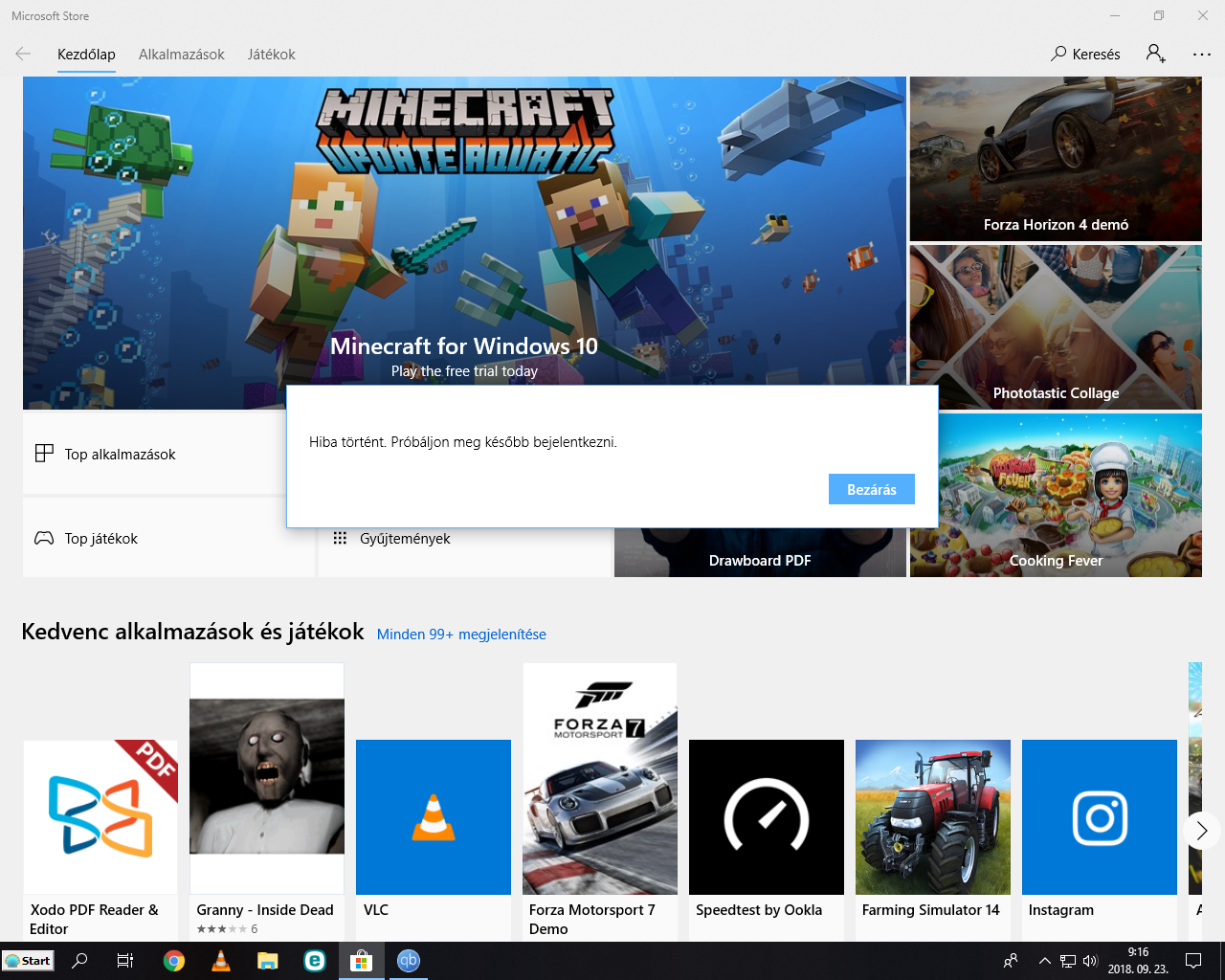Launch Chrome from the taskbar
1225x980 pixels.
[x=173, y=961]
